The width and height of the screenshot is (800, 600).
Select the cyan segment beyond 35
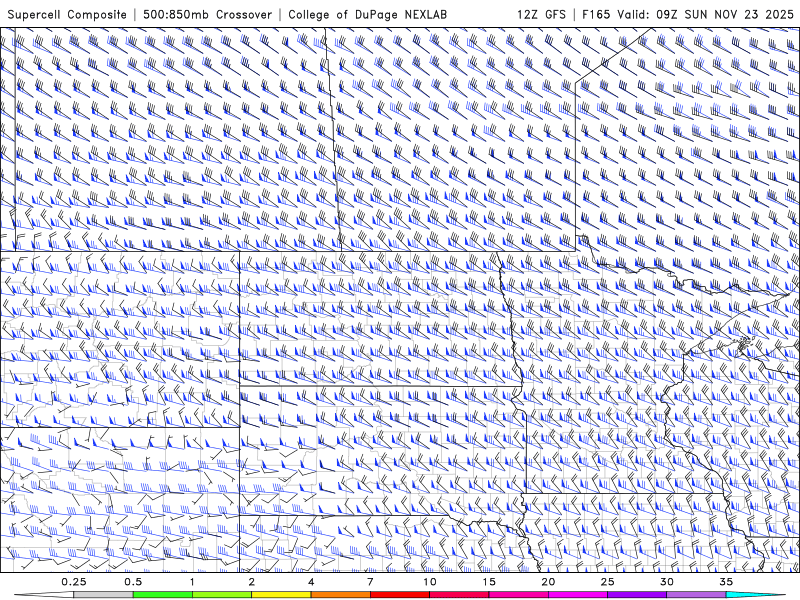pos(755,595)
